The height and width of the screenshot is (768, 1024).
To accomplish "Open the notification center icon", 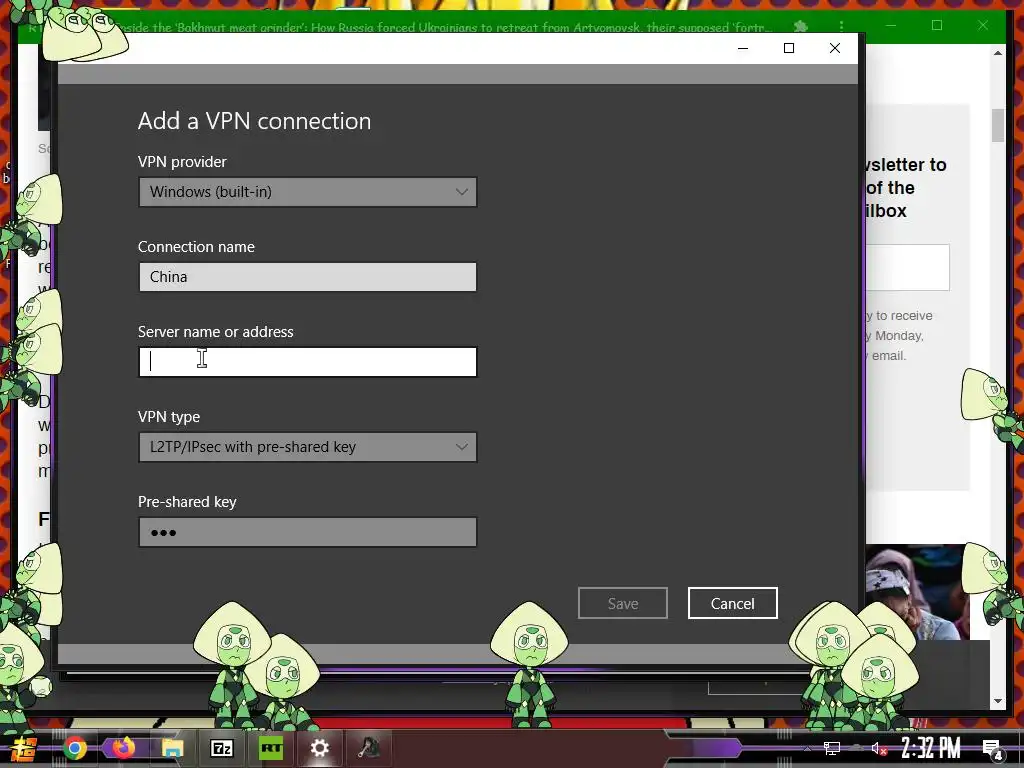I will 992,749.
